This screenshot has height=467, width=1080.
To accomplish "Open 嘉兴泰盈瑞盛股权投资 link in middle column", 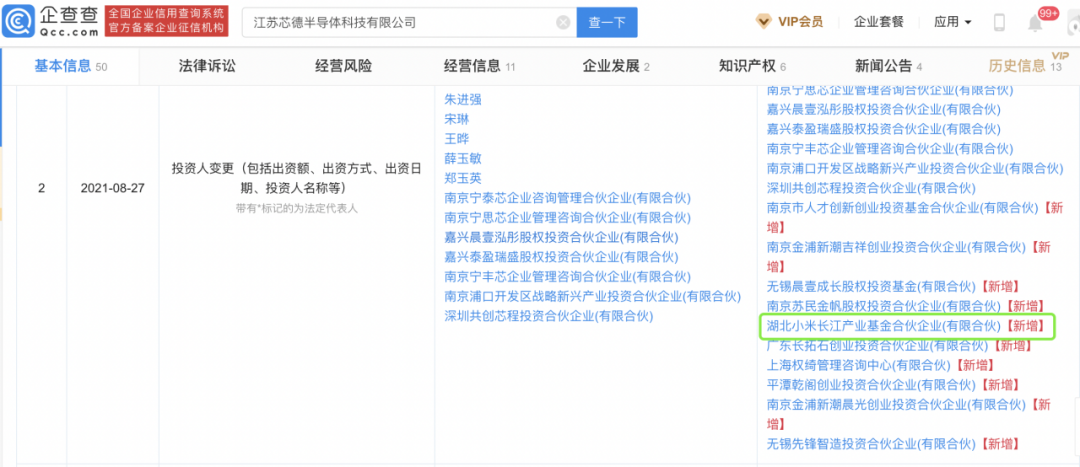I will [561, 257].
